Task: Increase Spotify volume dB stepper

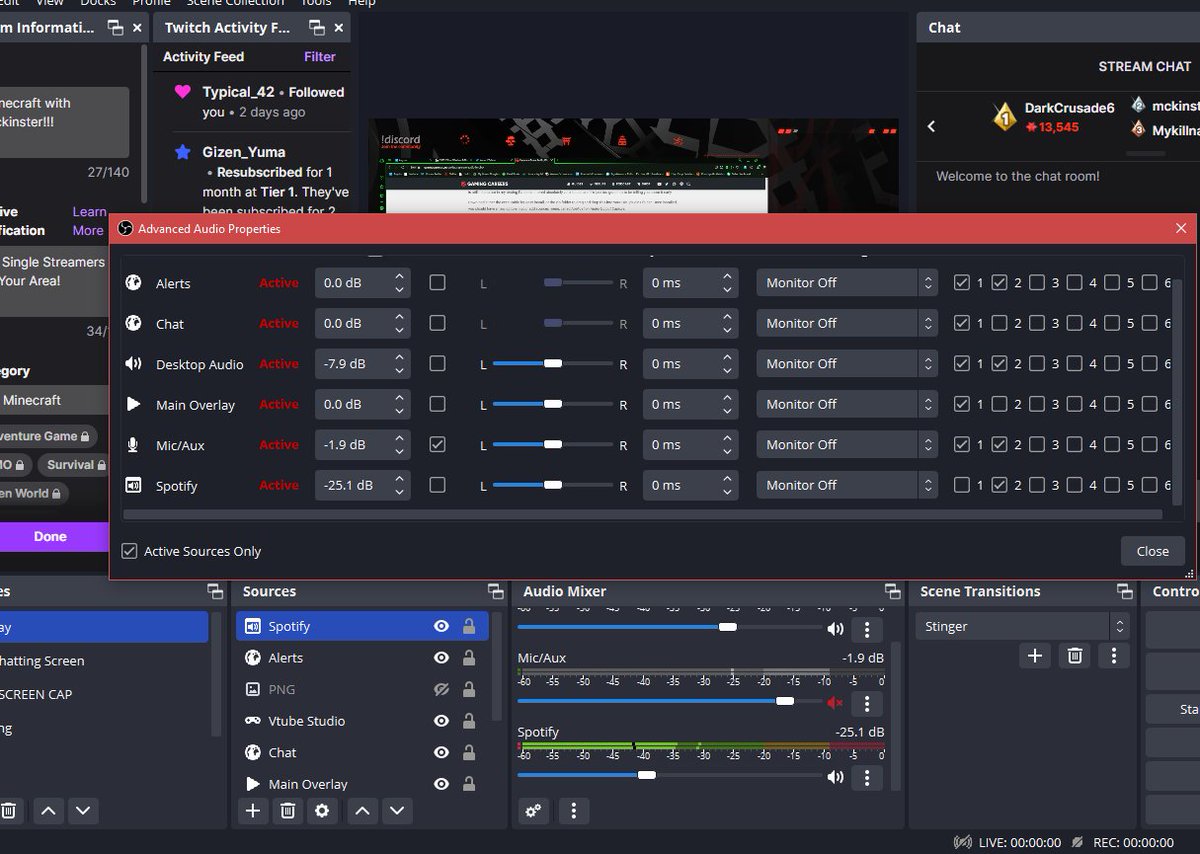Action: click(x=399, y=478)
